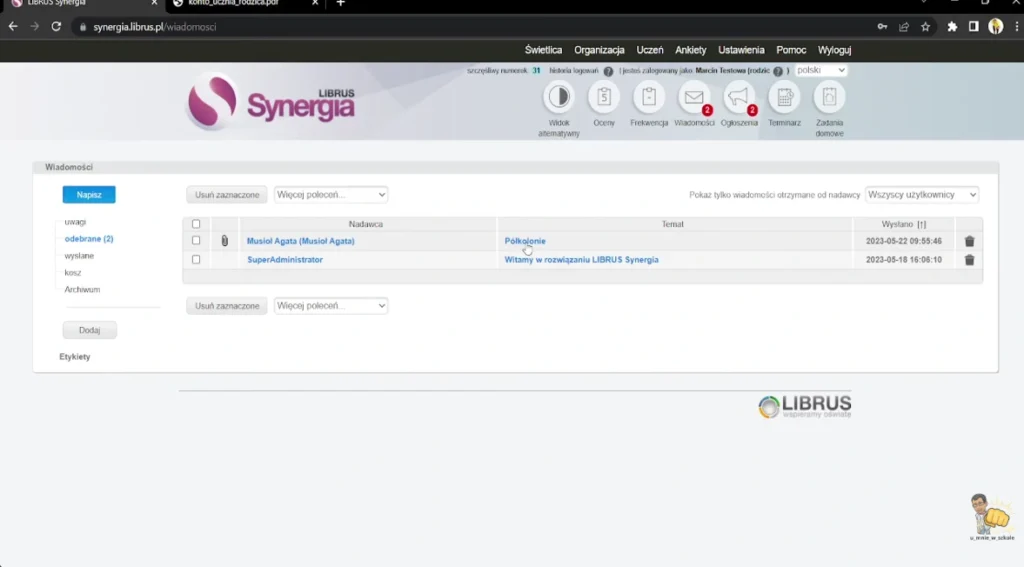The height and width of the screenshot is (567, 1024).
Task: Open the Zadania domowe icon
Action: [x=829, y=97]
